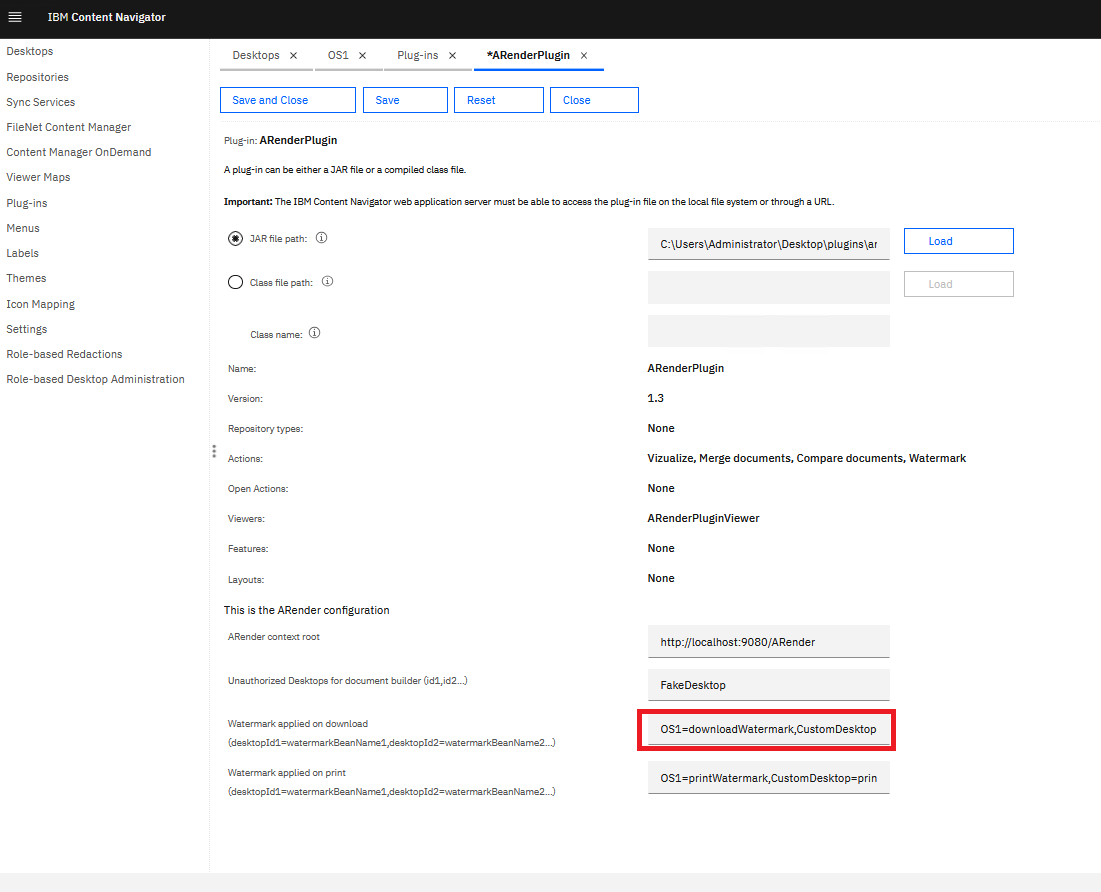Screen dimensions: 1101x892
Task: Switch to the Desktops tab
Action: tap(256, 56)
